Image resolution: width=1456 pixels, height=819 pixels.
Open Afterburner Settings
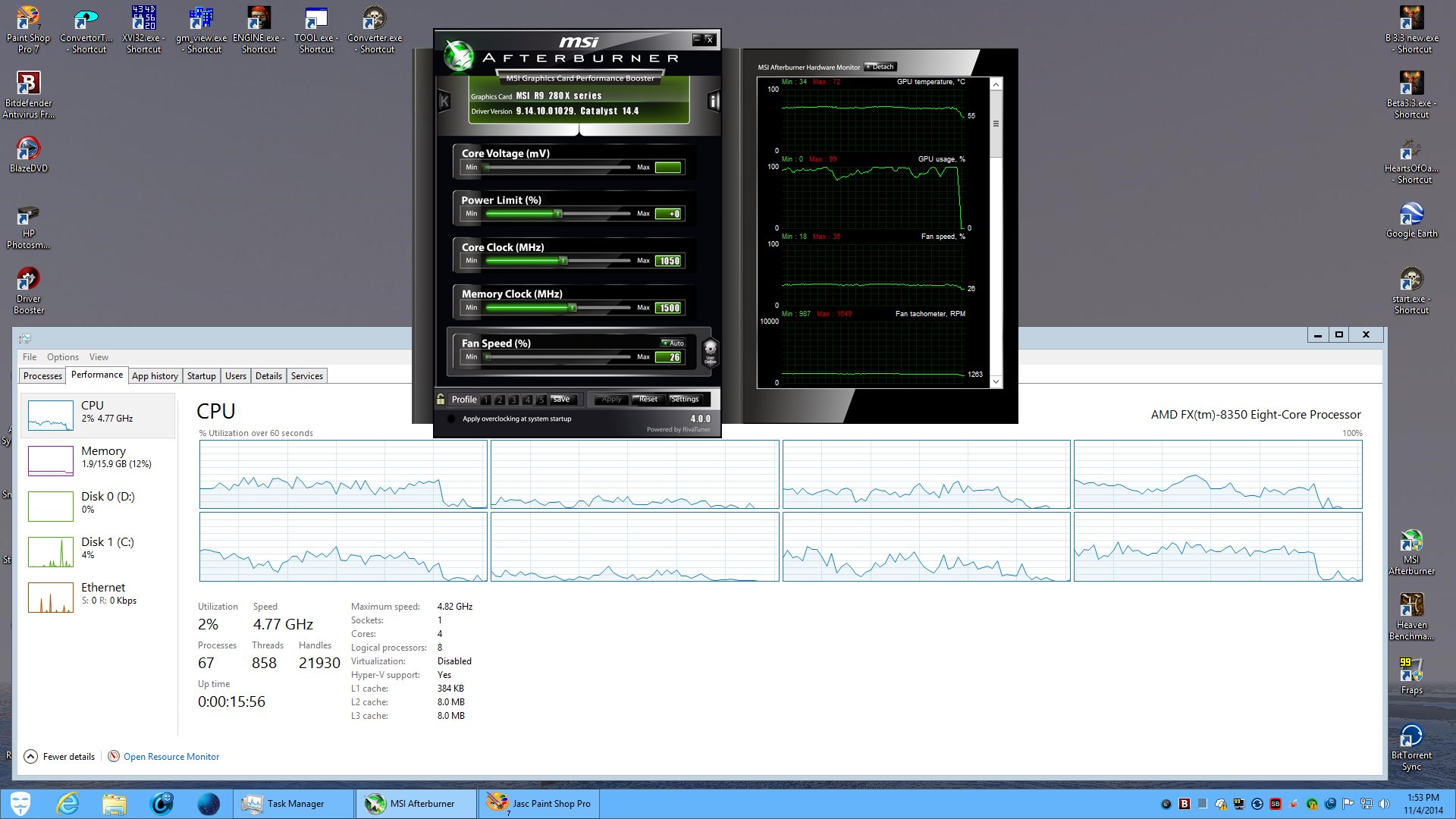tap(685, 399)
